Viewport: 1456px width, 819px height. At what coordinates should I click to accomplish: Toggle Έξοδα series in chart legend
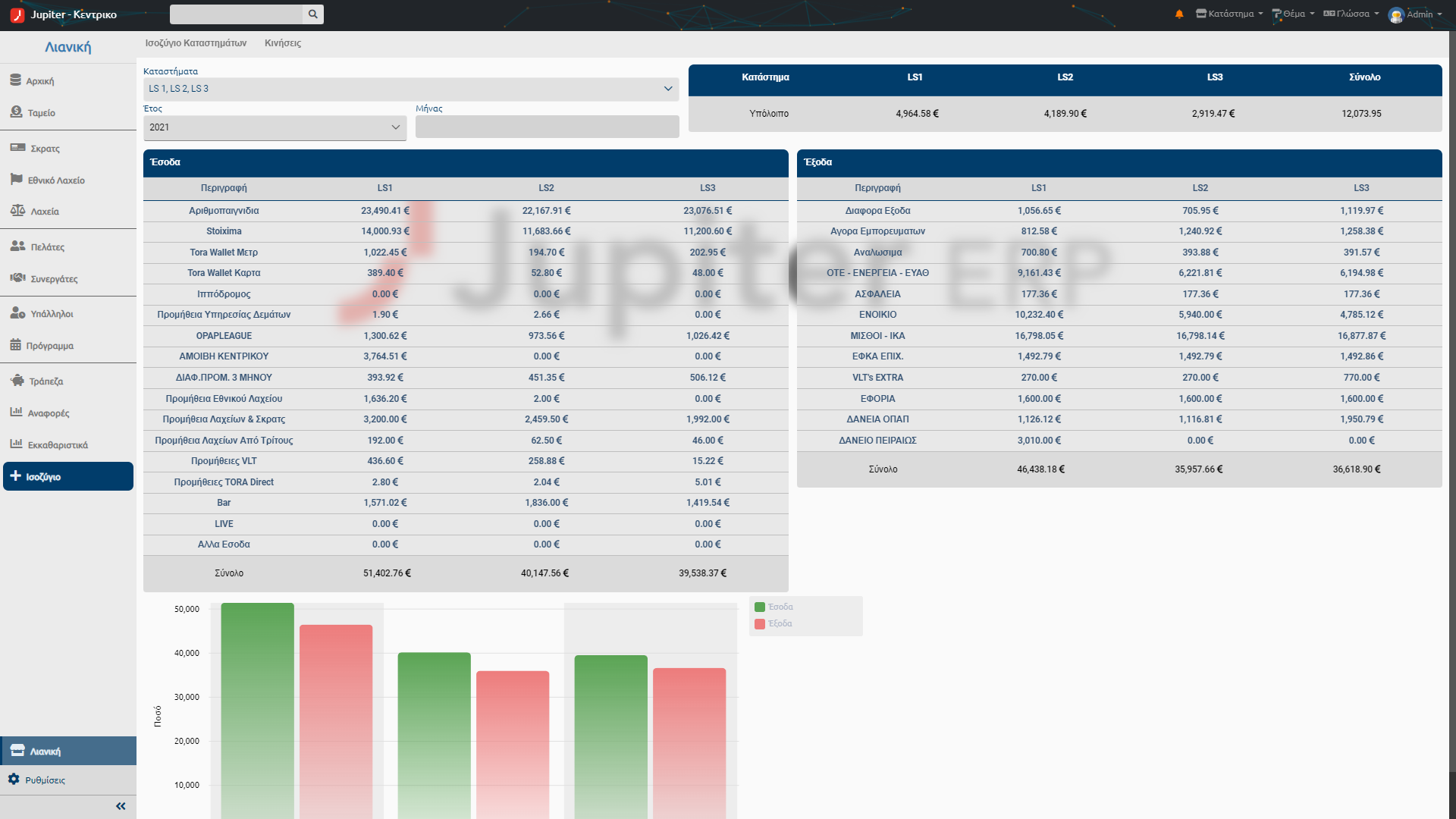[x=773, y=623]
